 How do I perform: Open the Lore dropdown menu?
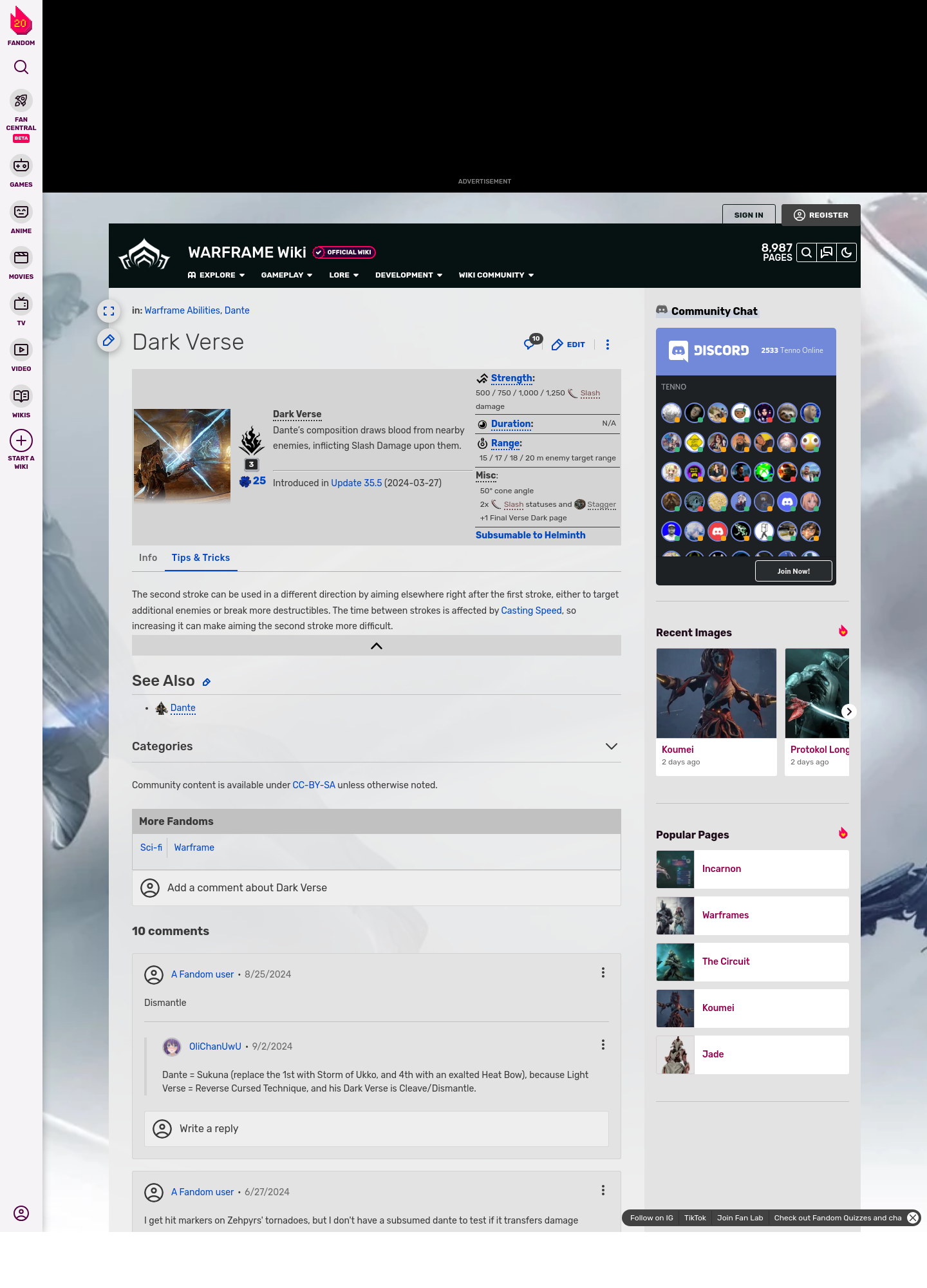coord(344,275)
